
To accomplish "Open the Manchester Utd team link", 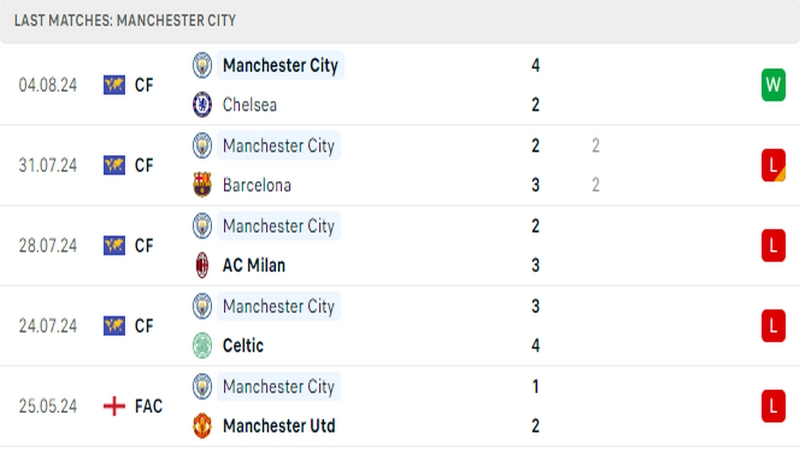I will coord(279,426).
